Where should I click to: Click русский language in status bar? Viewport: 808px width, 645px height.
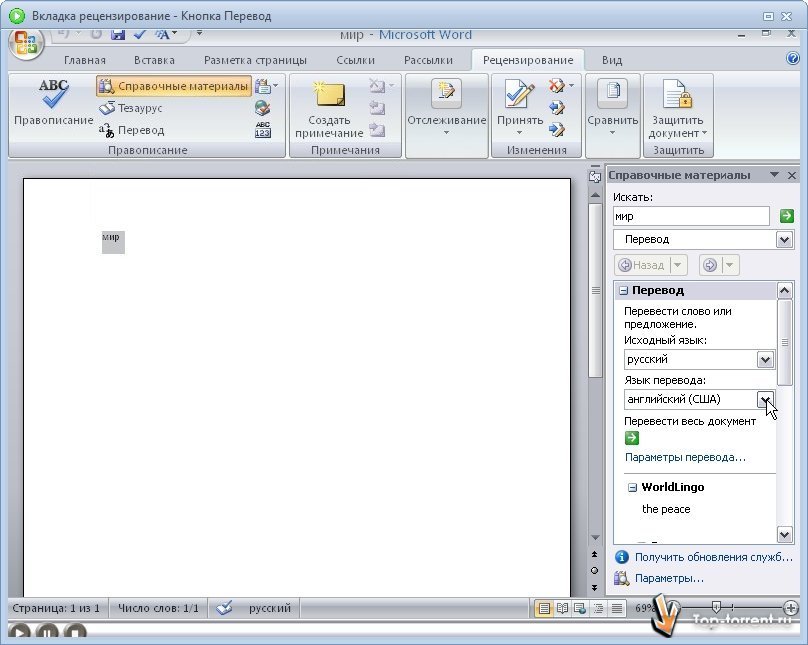point(270,608)
